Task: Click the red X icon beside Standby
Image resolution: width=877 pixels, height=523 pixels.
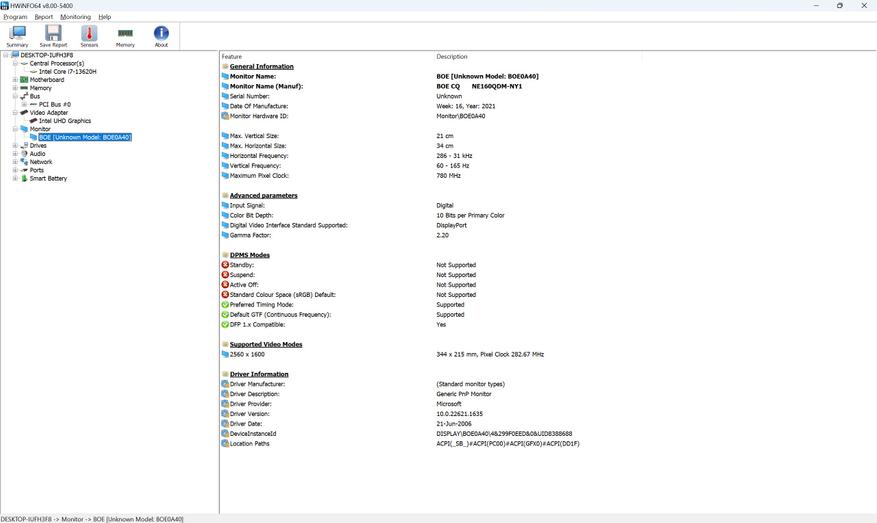Action: tap(225, 265)
